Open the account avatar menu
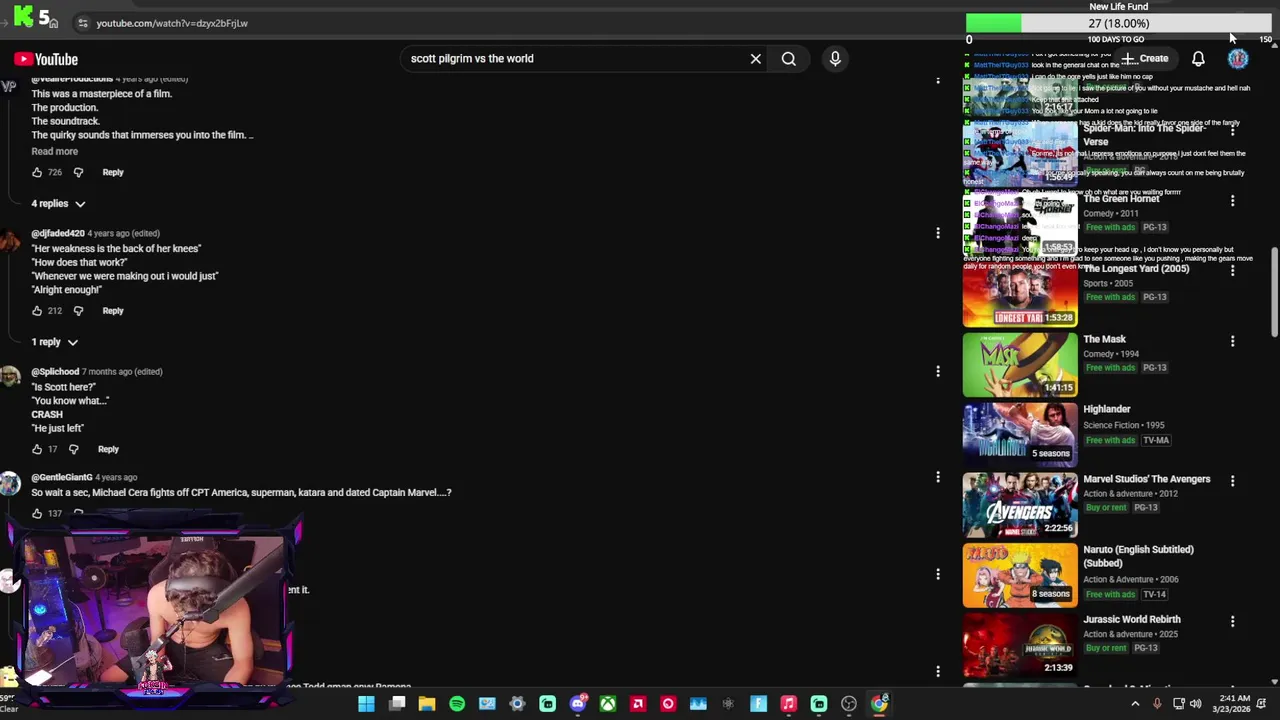This screenshot has width=1280, height=720. 1238,59
